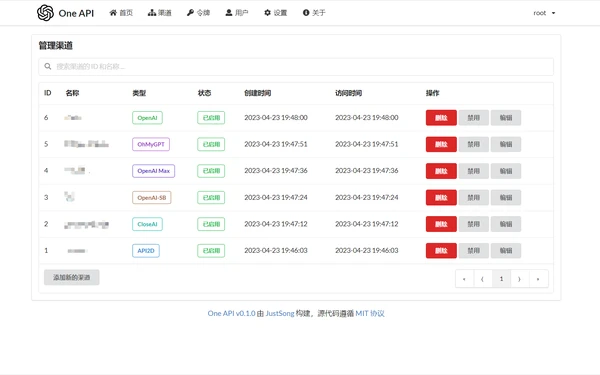The width and height of the screenshot is (600, 375).
Task: Click the One API logo icon
Action: [45, 13]
